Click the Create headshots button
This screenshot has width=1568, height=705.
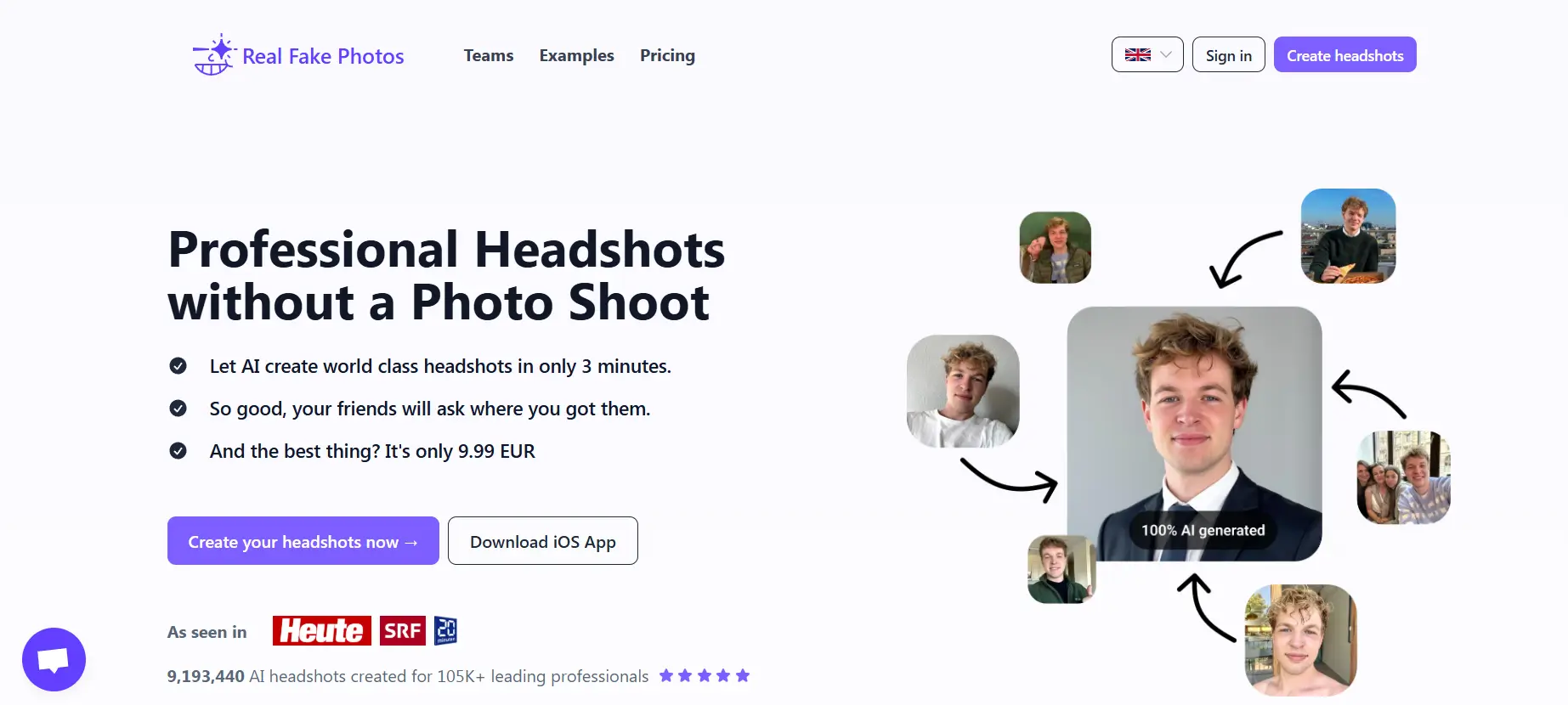pos(1345,54)
